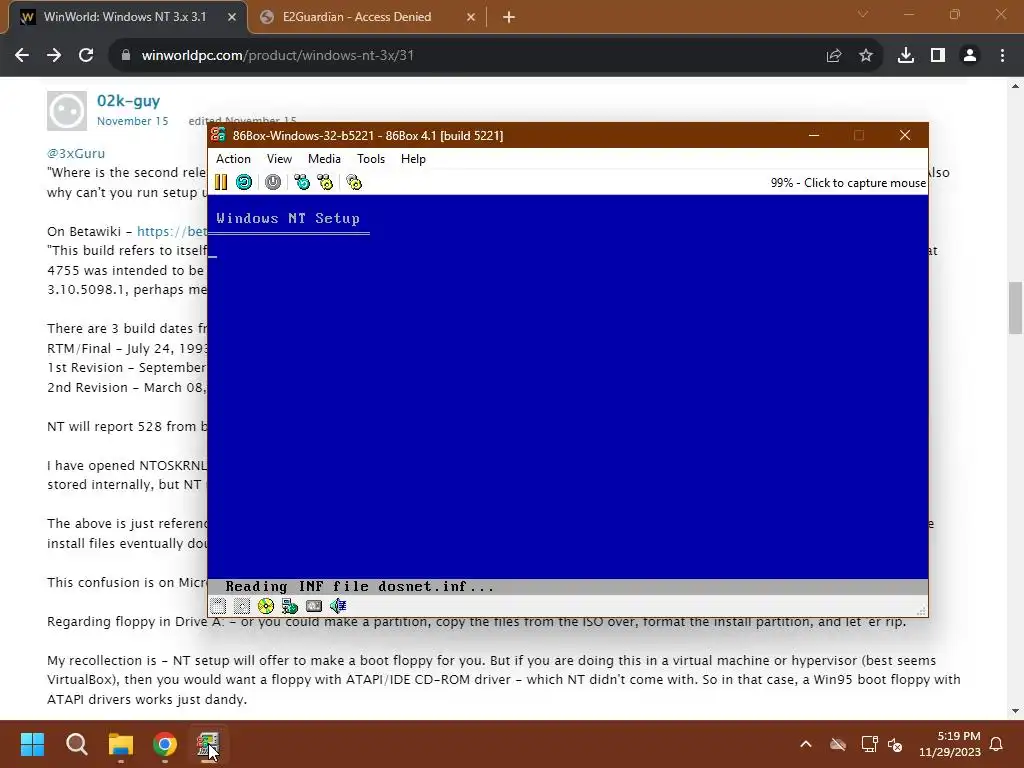Click the muted volume tray icon

[x=895, y=744]
